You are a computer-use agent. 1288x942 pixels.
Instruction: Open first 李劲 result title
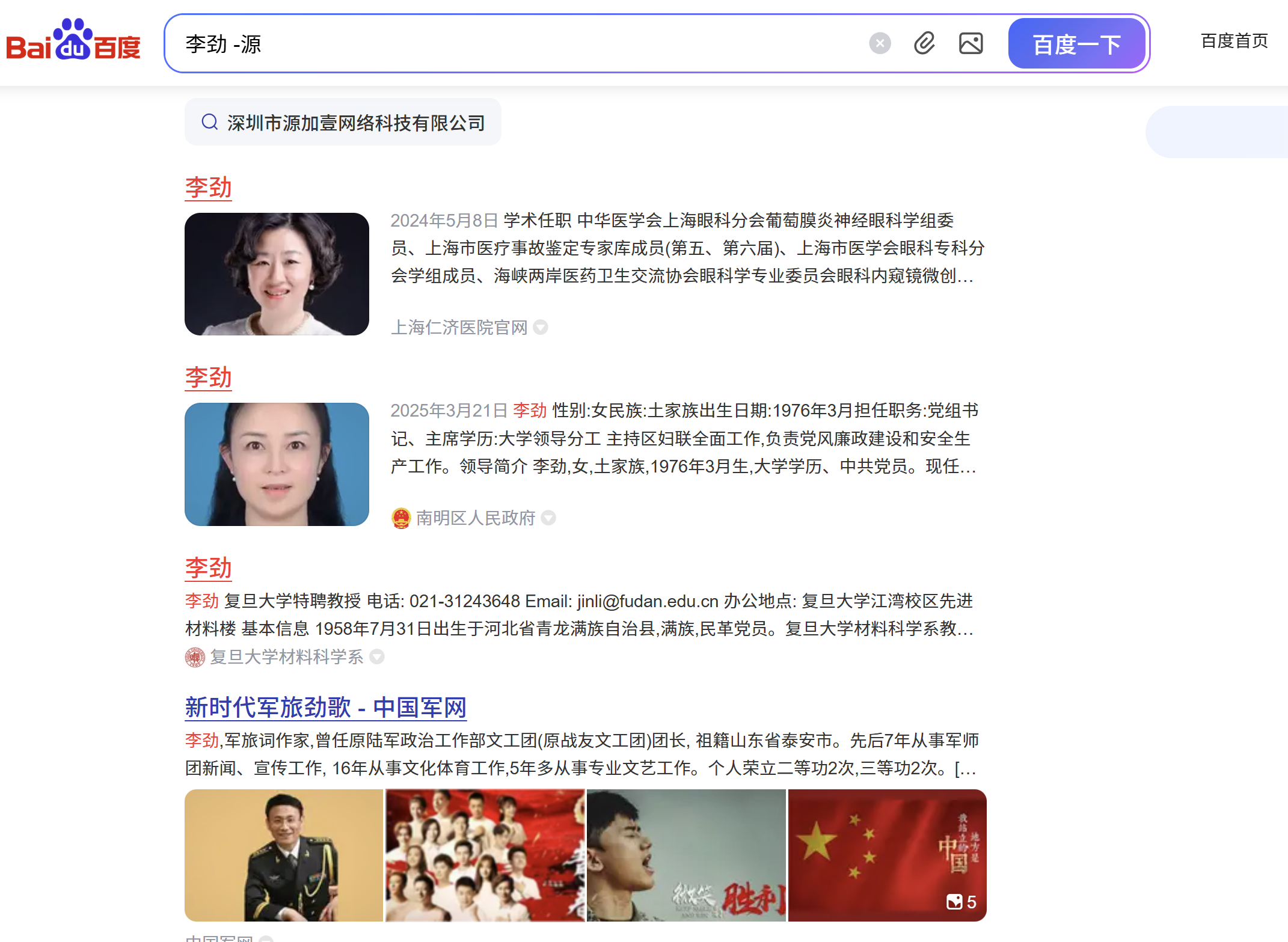(208, 188)
